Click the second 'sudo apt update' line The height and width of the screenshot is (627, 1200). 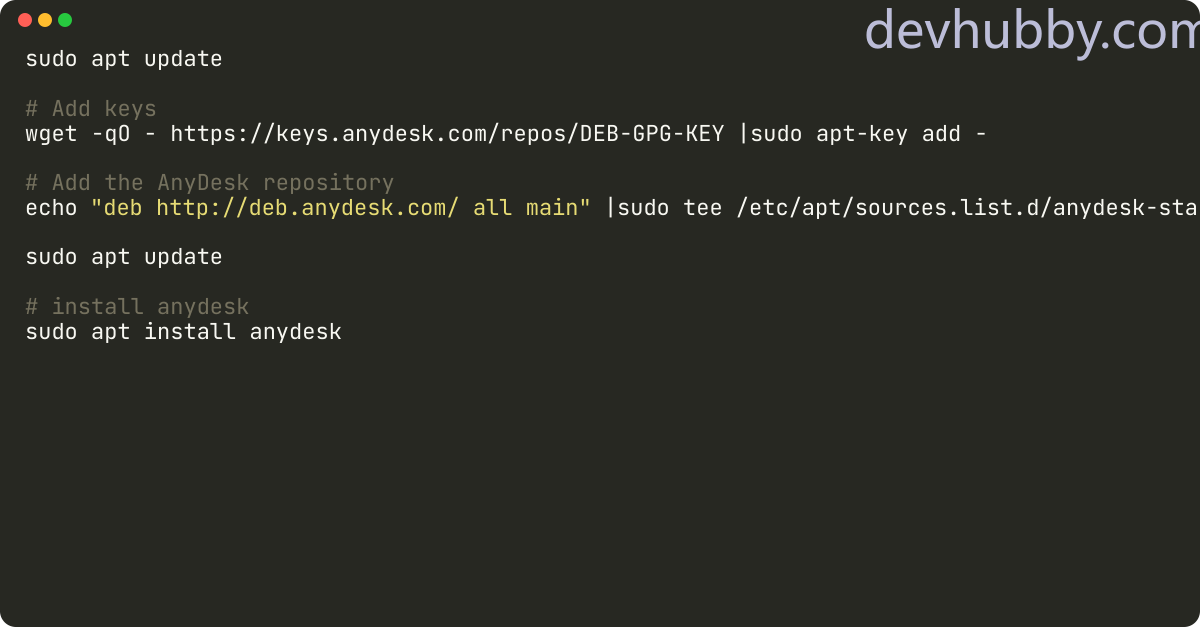[124, 257]
